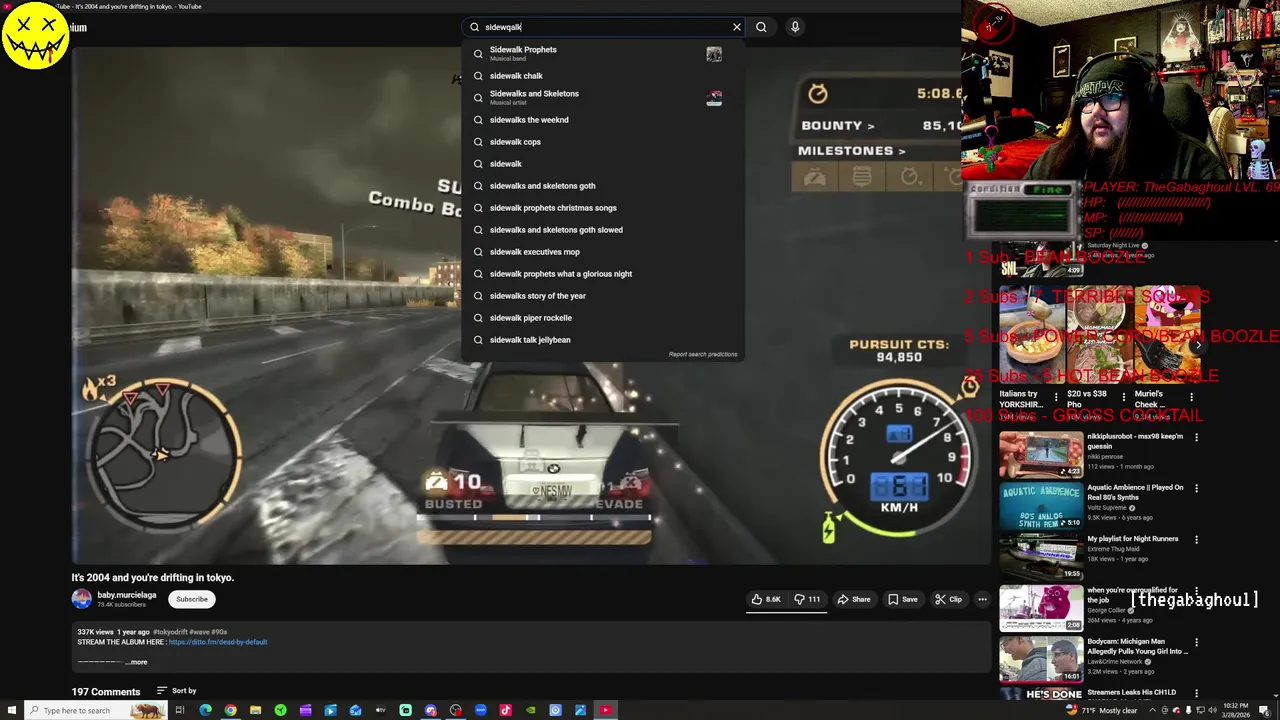1280x720 pixels.
Task: Choose the 'Sidewalk Prophets' suggestion
Action: pyautogui.click(x=602, y=53)
